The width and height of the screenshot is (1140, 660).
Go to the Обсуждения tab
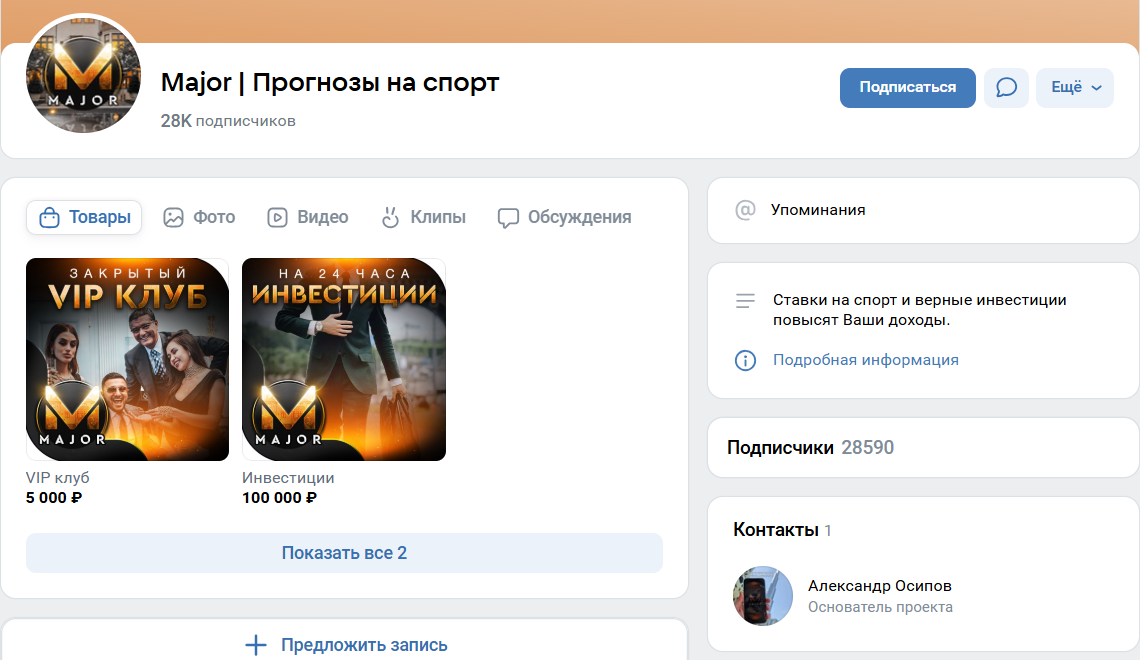[565, 217]
